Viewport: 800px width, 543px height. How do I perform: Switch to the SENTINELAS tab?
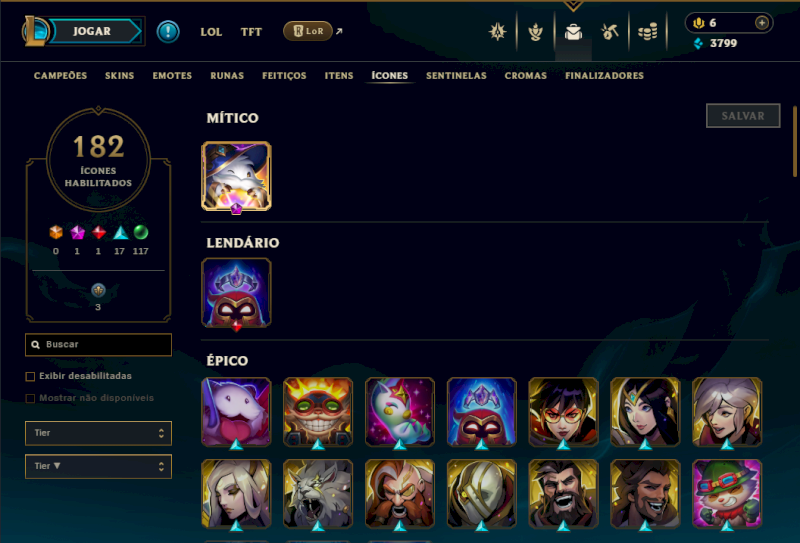pos(456,76)
